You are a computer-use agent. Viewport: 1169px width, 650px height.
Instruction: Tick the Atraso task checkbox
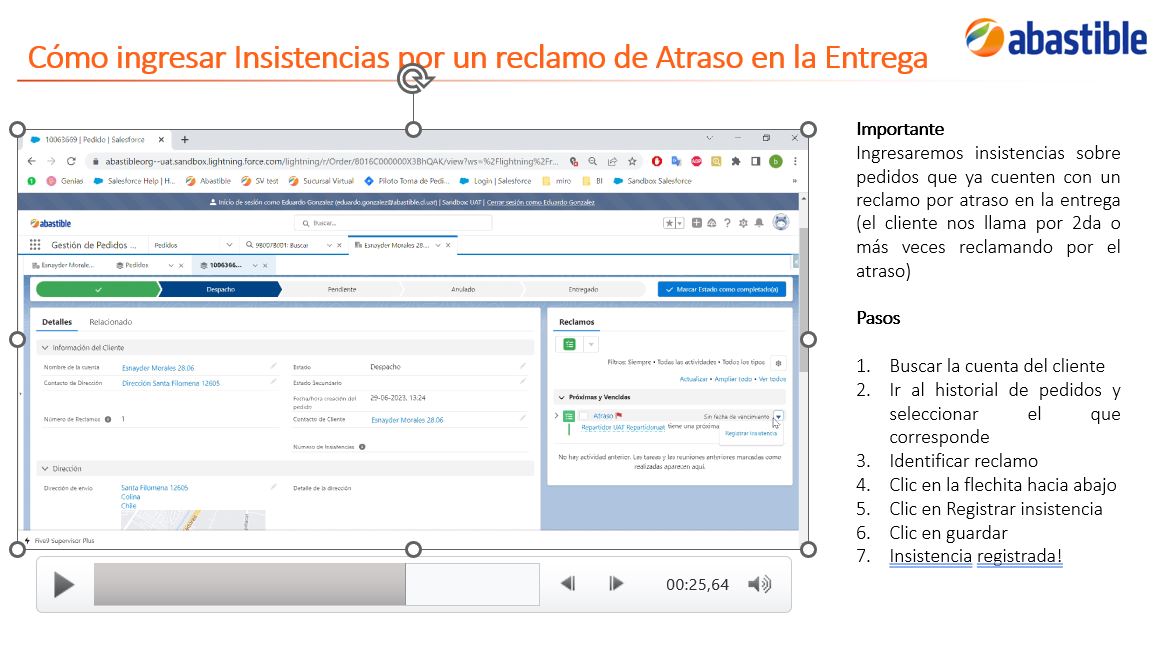click(584, 416)
